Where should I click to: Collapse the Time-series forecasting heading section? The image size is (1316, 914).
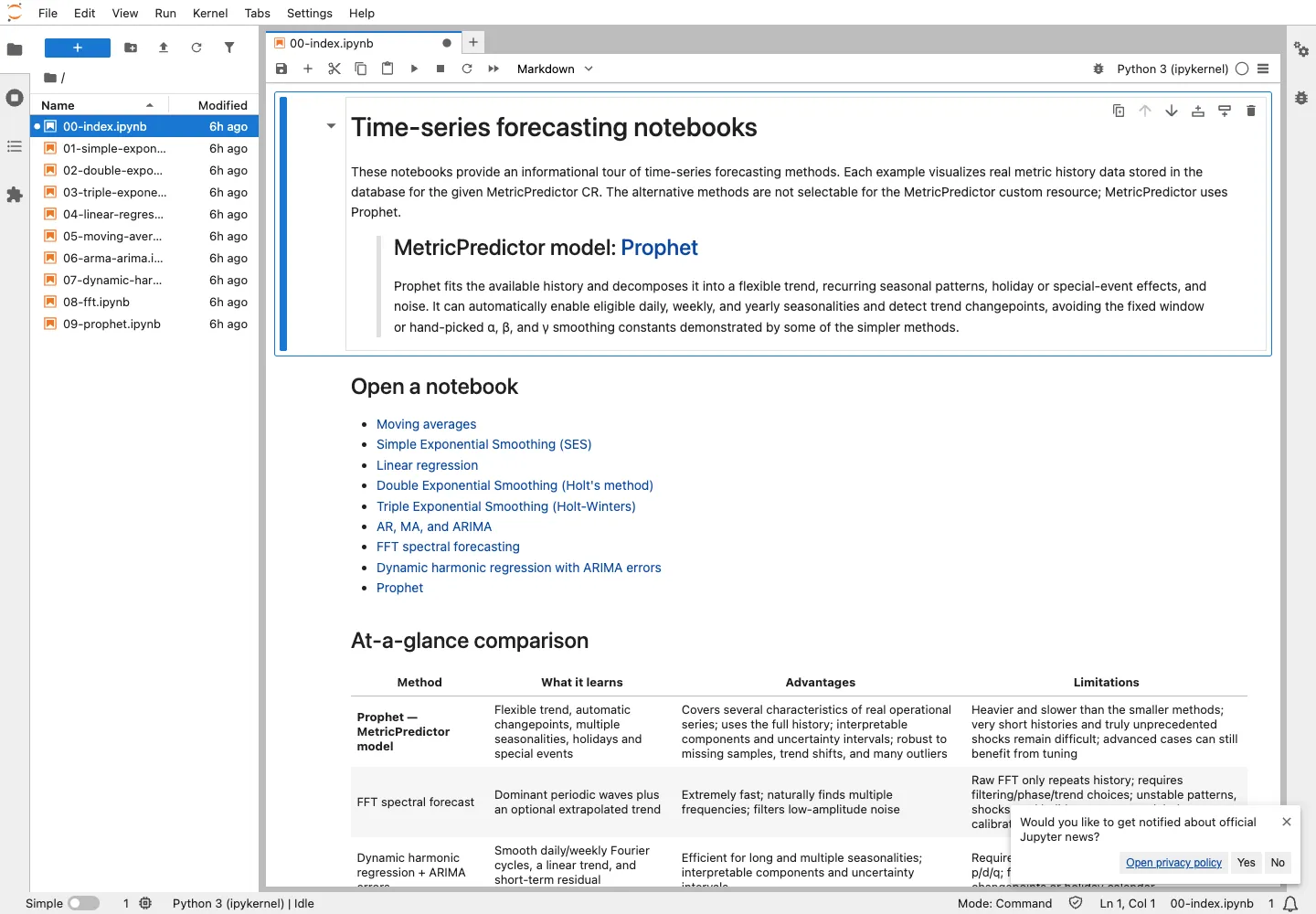[x=331, y=126]
